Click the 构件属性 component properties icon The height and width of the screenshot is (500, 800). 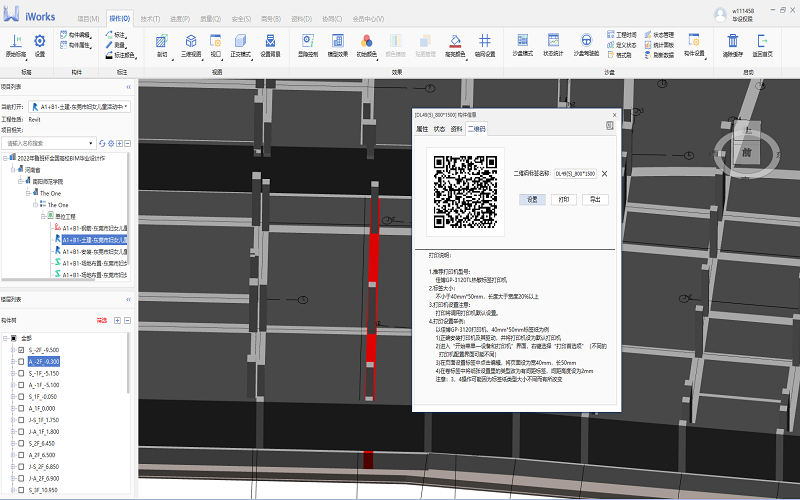[x=64, y=45]
